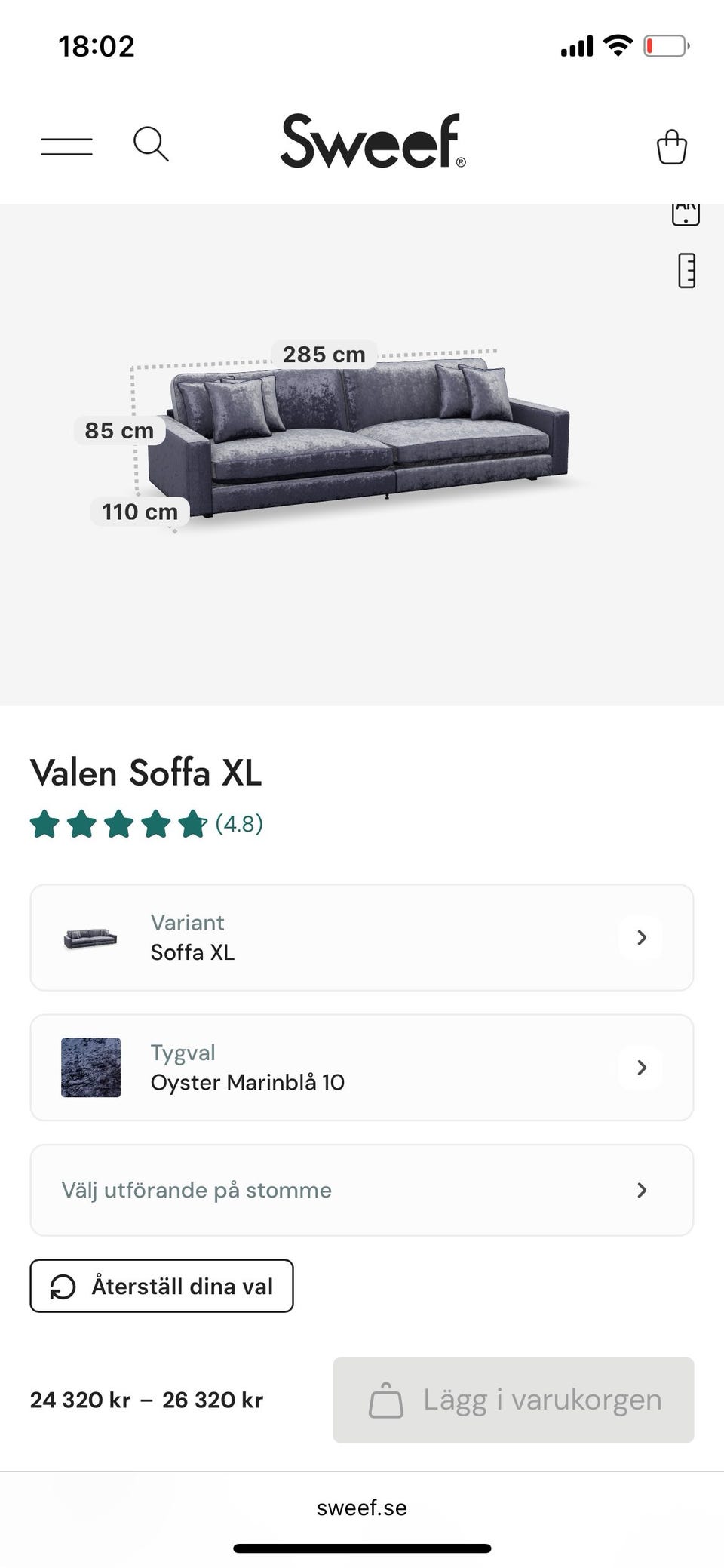The height and width of the screenshot is (1568, 724).
Task: Click Återställ dina val button
Action: coord(161,1286)
